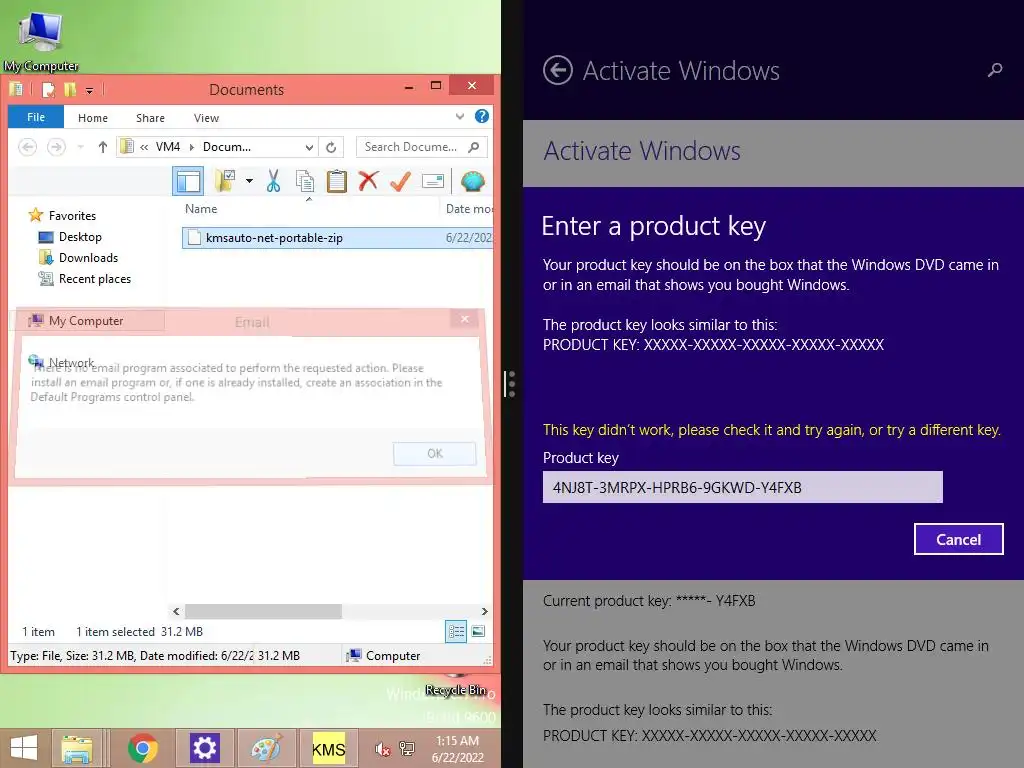Select the orange checkmark Properties icon
This screenshot has height=768, width=1024.
(x=400, y=181)
